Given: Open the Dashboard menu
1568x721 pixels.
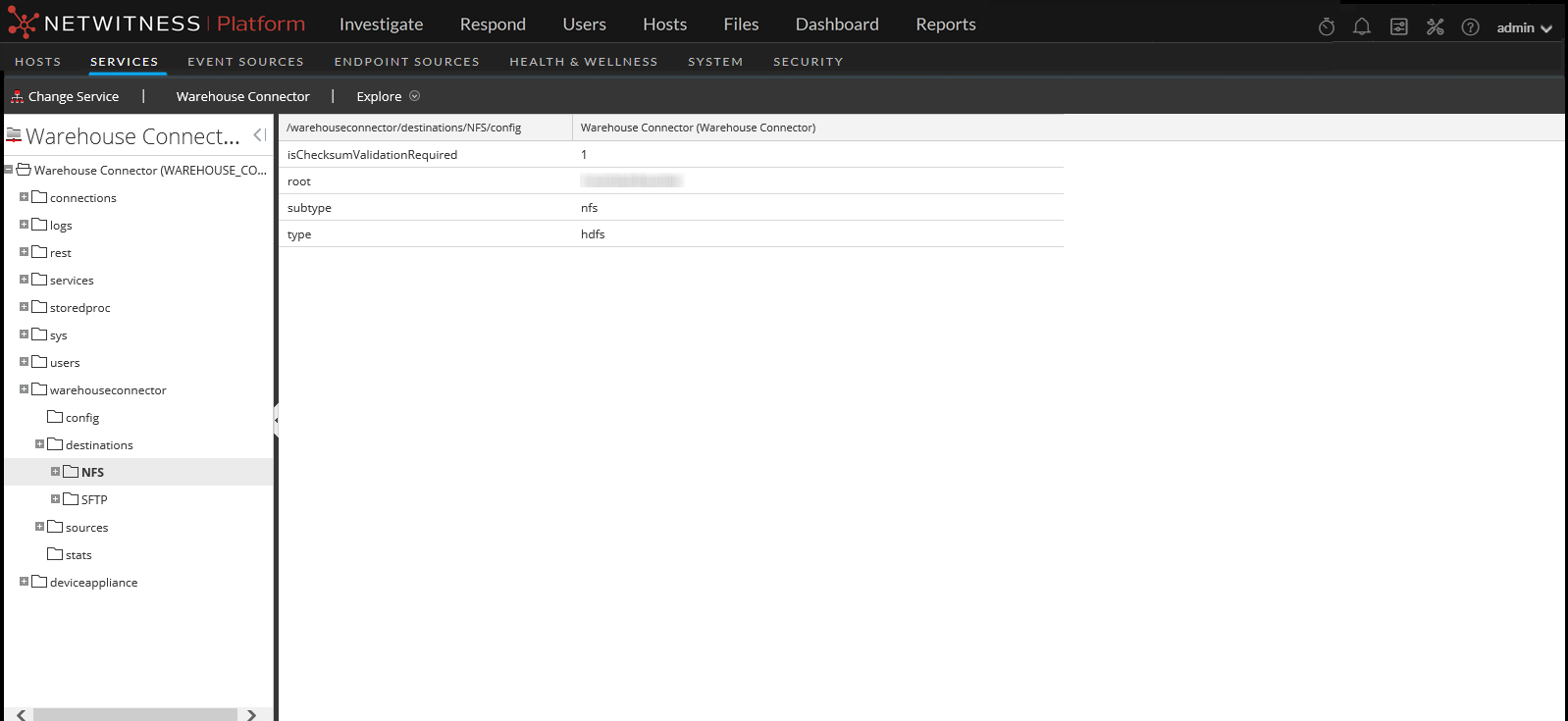Looking at the screenshot, I should click(837, 25).
